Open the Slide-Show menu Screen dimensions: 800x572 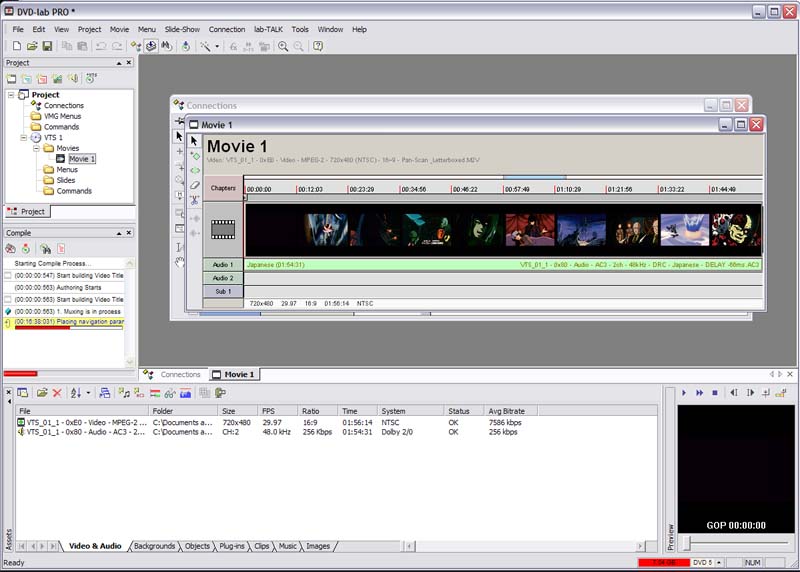coord(182,30)
